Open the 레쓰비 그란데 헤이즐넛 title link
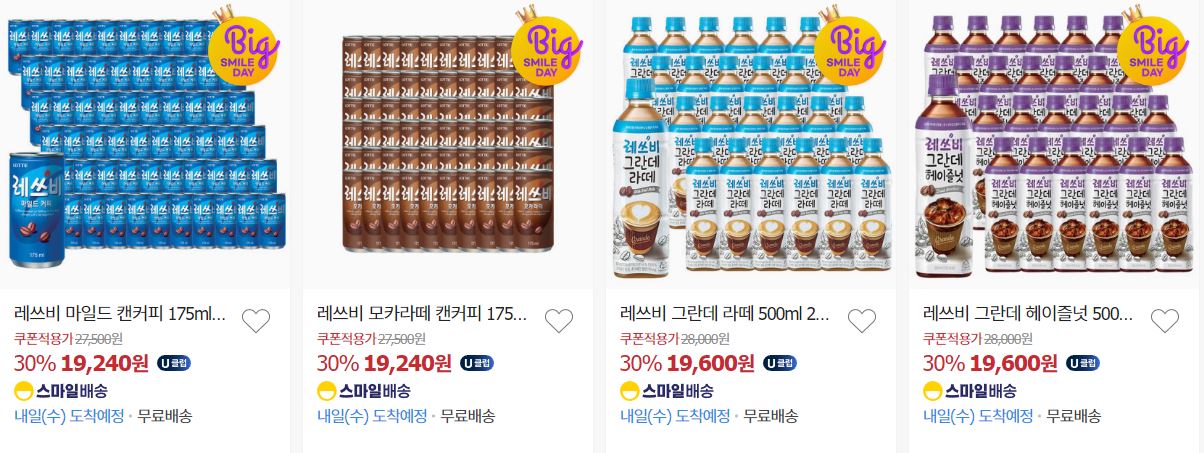The width and height of the screenshot is (1204, 453). pyautogui.click(x=1029, y=314)
